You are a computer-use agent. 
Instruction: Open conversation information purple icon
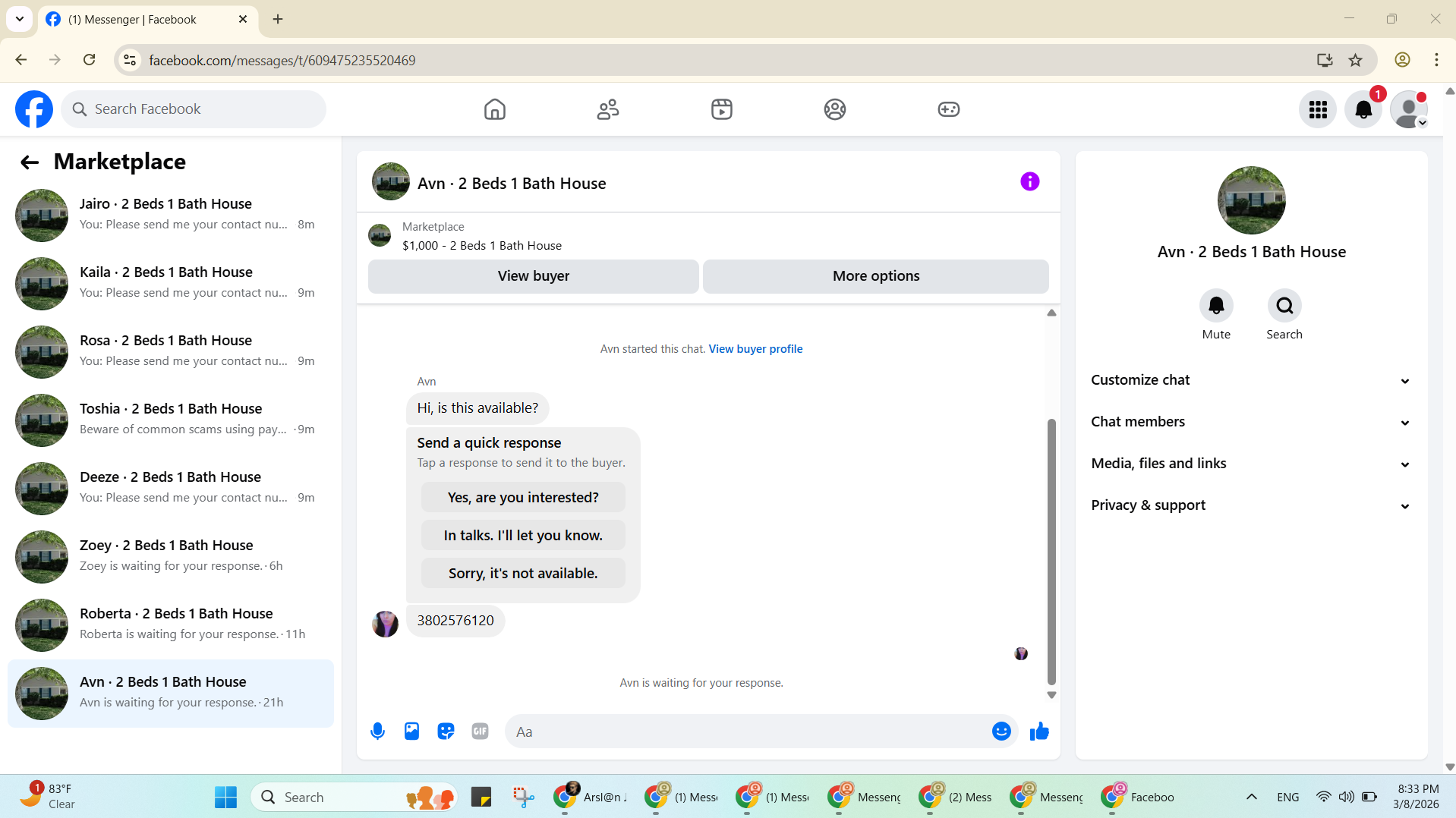tap(1029, 181)
